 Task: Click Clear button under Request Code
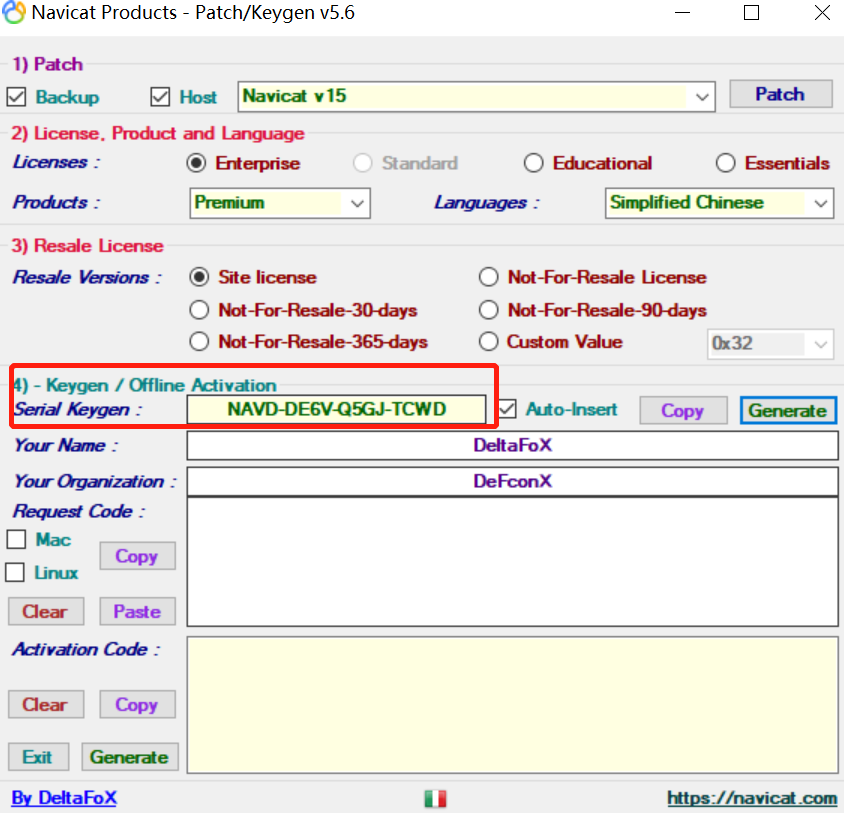pyautogui.click(x=46, y=611)
